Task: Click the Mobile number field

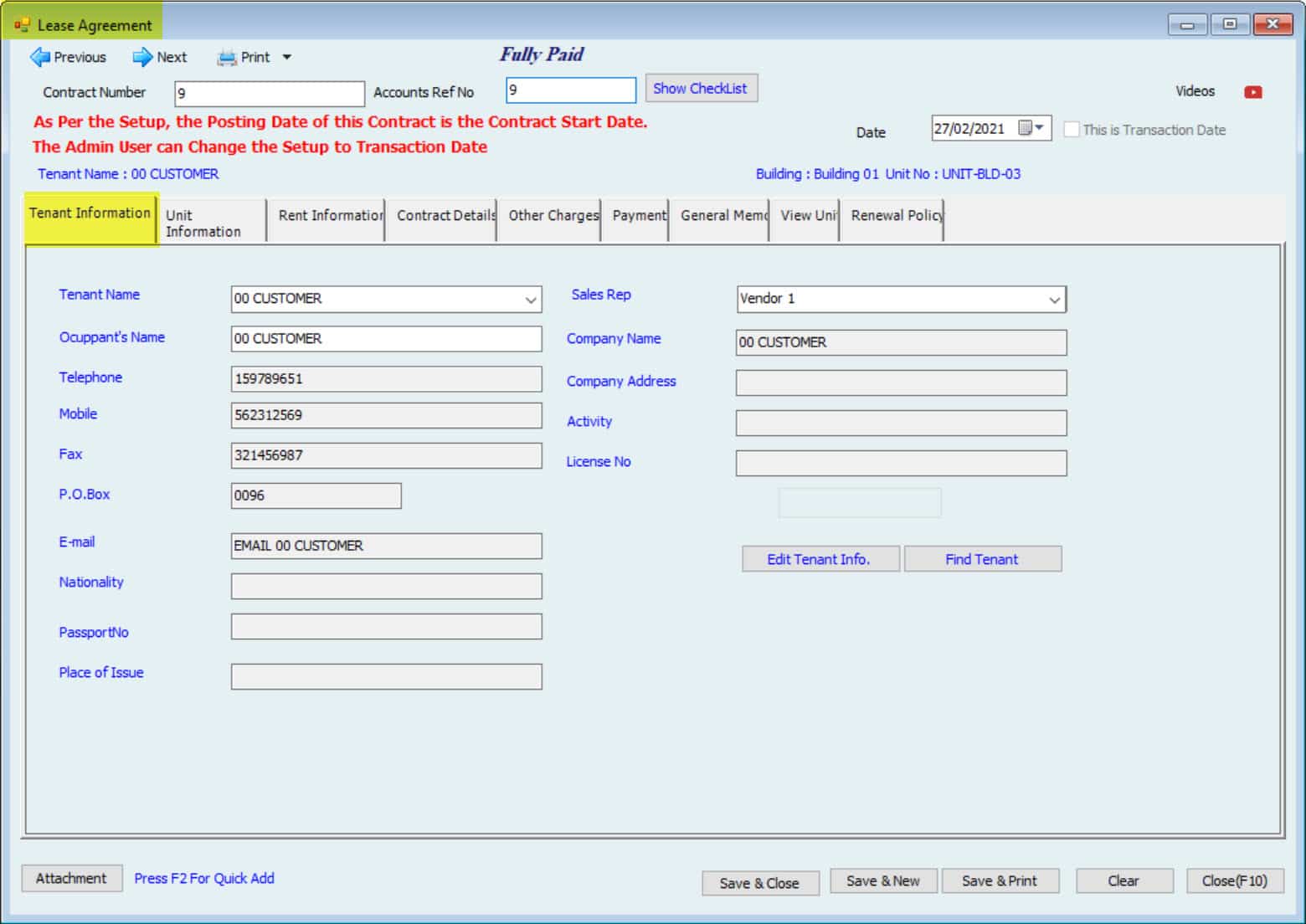Action: coord(387,415)
